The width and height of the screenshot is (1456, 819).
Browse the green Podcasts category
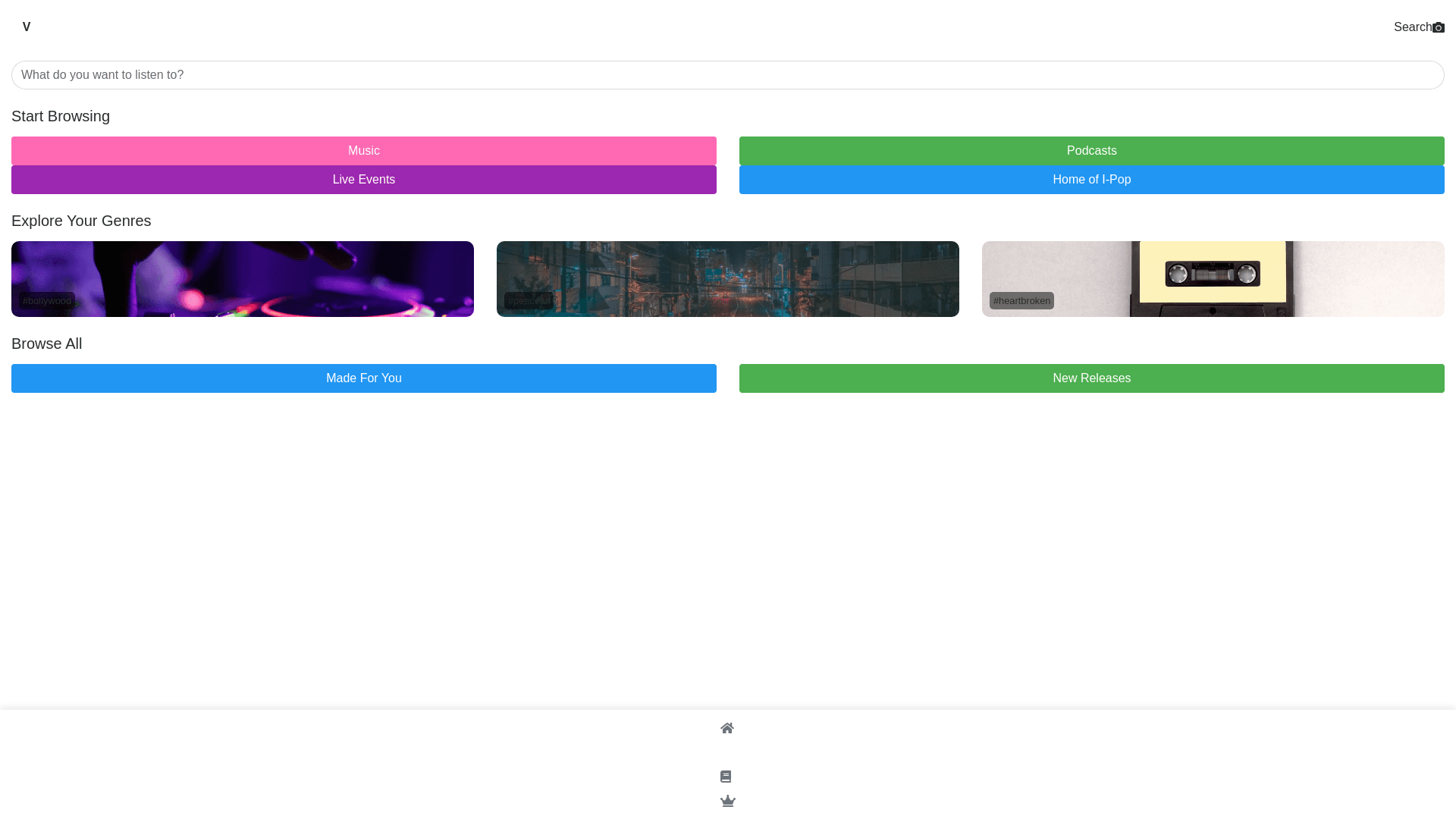click(x=1091, y=151)
